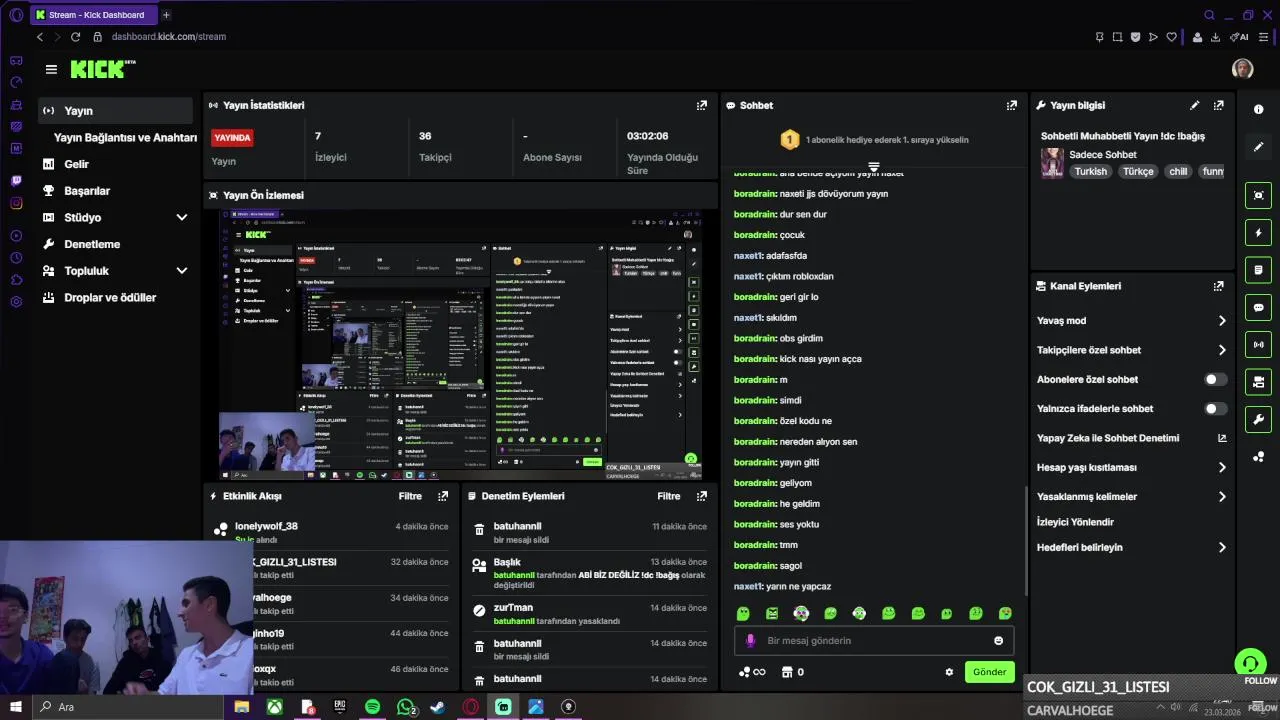Image resolution: width=1280 pixels, height=720 pixels.
Task: Open Yapay Zeka ile Sohbet Denetimi link
Action: click(x=1131, y=438)
